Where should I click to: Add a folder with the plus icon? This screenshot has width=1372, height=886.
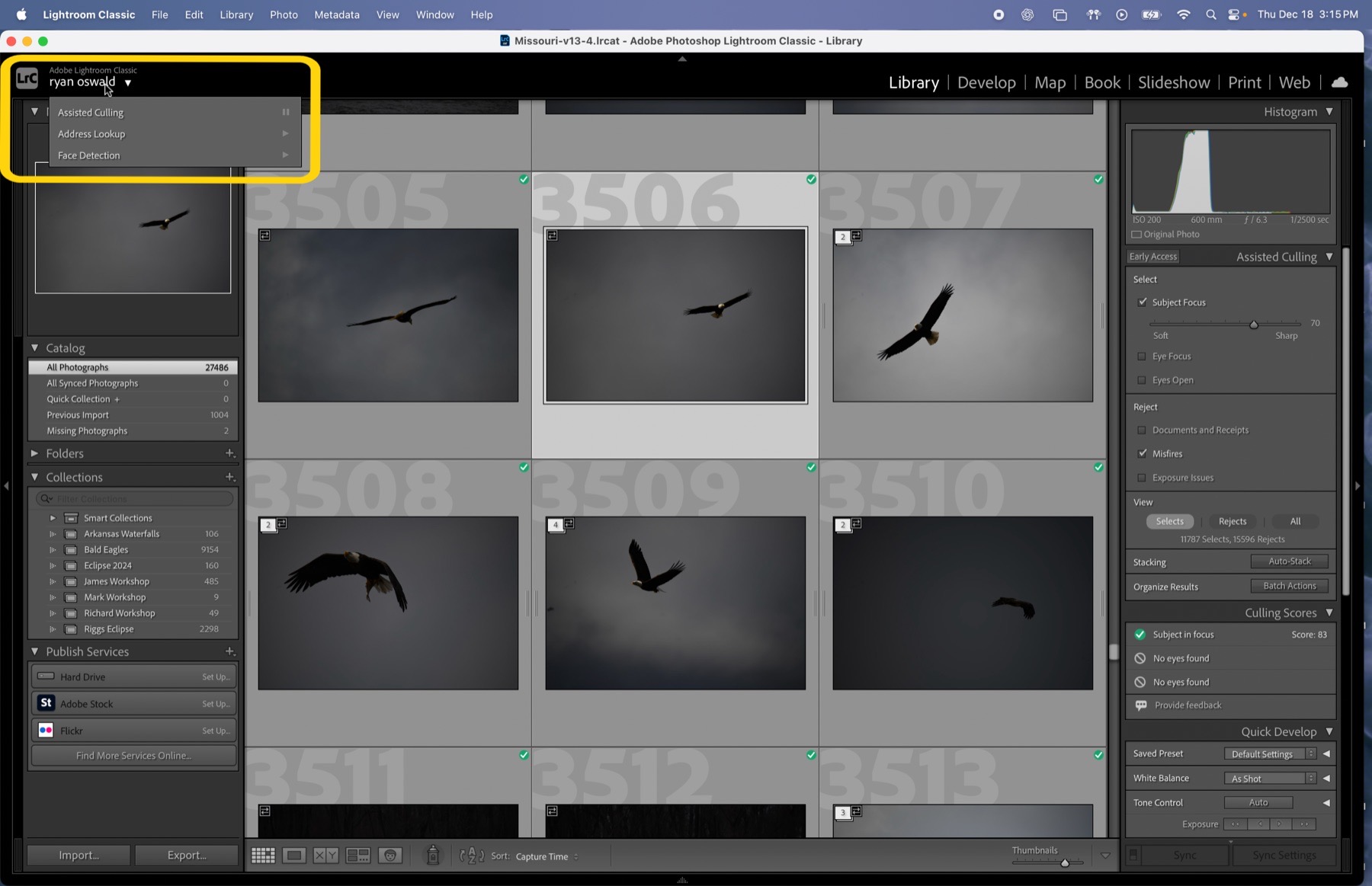pyautogui.click(x=229, y=453)
